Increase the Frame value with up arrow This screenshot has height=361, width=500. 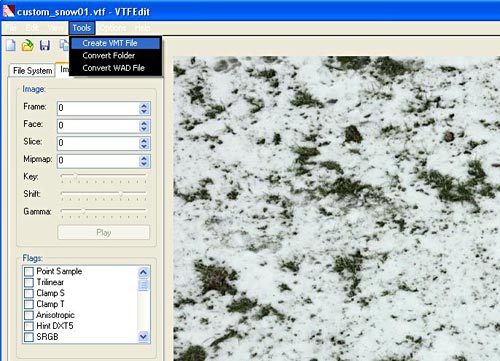(x=144, y=105)
